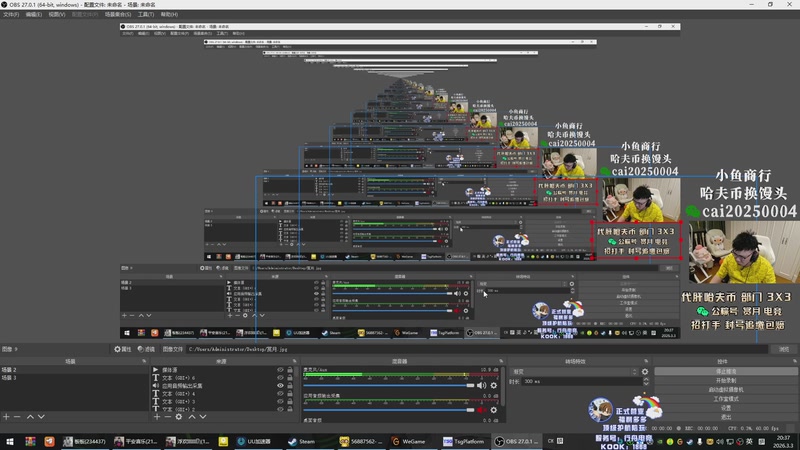Toggle visibility eye for 应用音频输出采集 source
Image resolution: width=800 pixels, height=450 pixels.
click(280, 386)
